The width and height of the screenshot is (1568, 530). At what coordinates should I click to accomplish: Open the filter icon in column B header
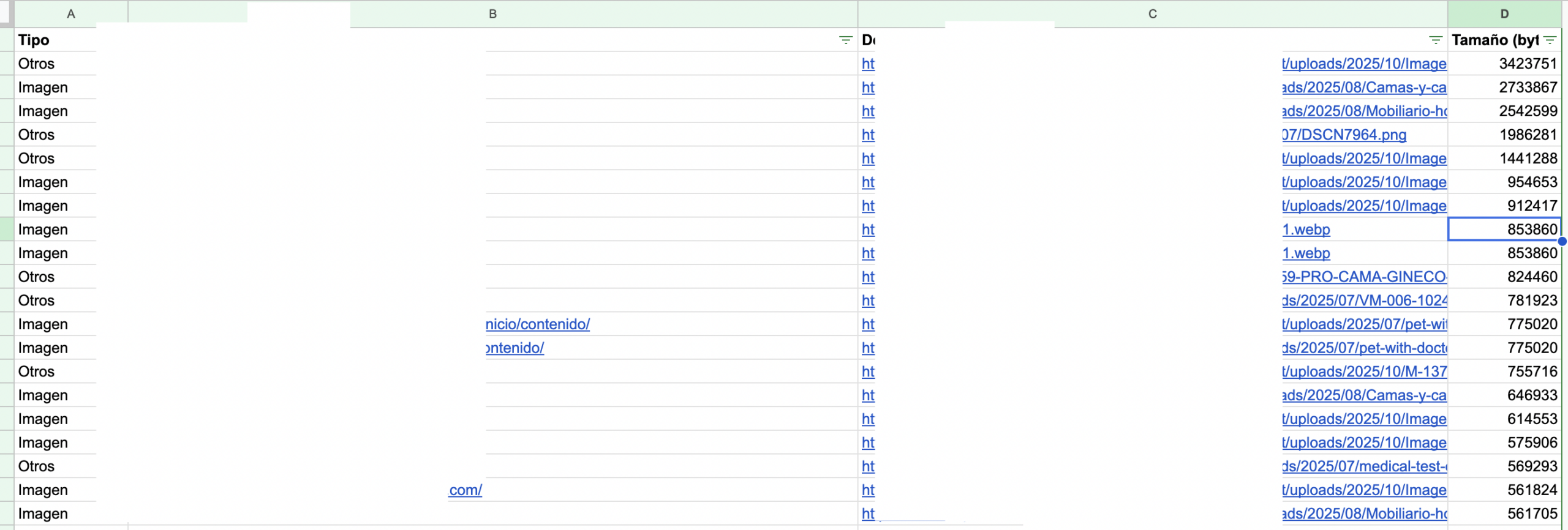click(845, 40)
